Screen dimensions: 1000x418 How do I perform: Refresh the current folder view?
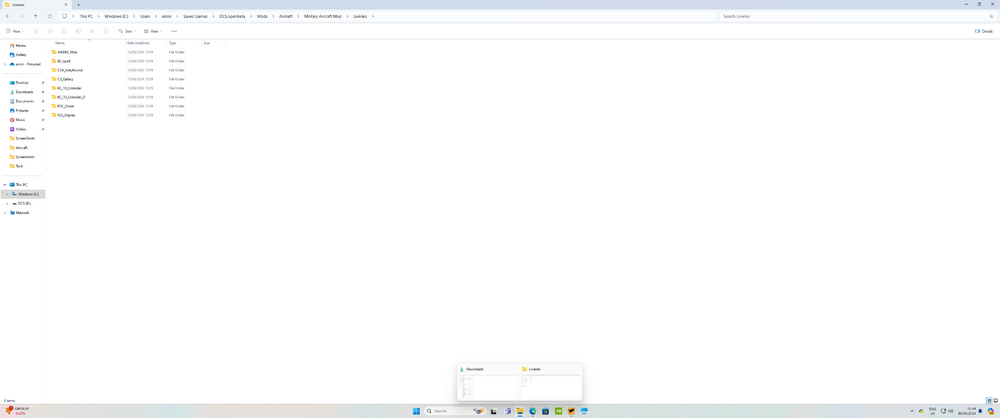coord(50,16)
